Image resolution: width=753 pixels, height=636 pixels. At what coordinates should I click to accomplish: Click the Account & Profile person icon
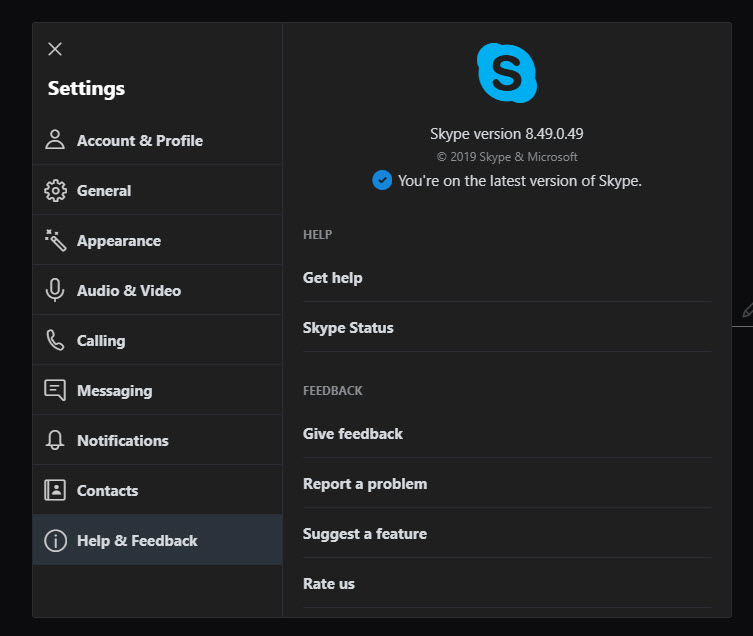click(55, 140)
